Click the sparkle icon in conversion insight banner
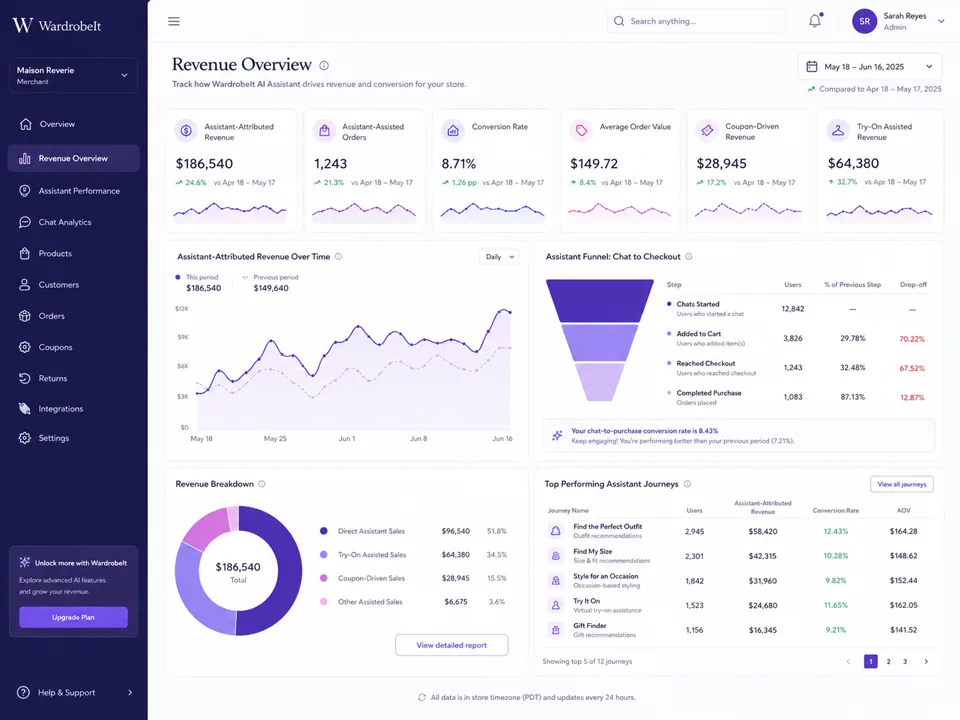960x720 pixels. 557,435
